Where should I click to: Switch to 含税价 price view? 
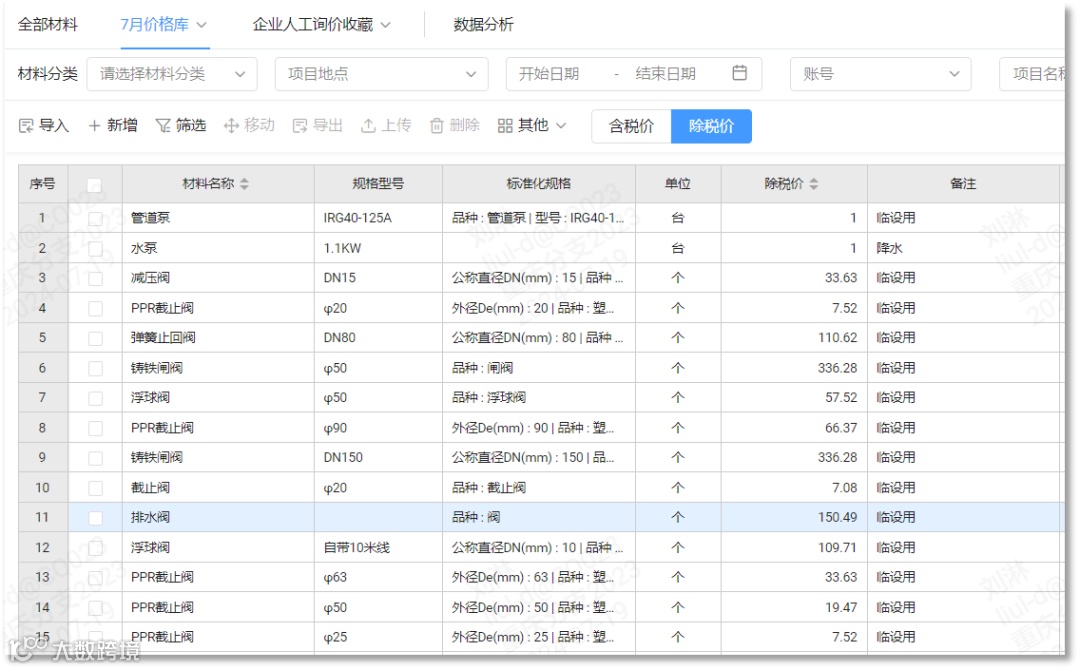click(631, 126)
